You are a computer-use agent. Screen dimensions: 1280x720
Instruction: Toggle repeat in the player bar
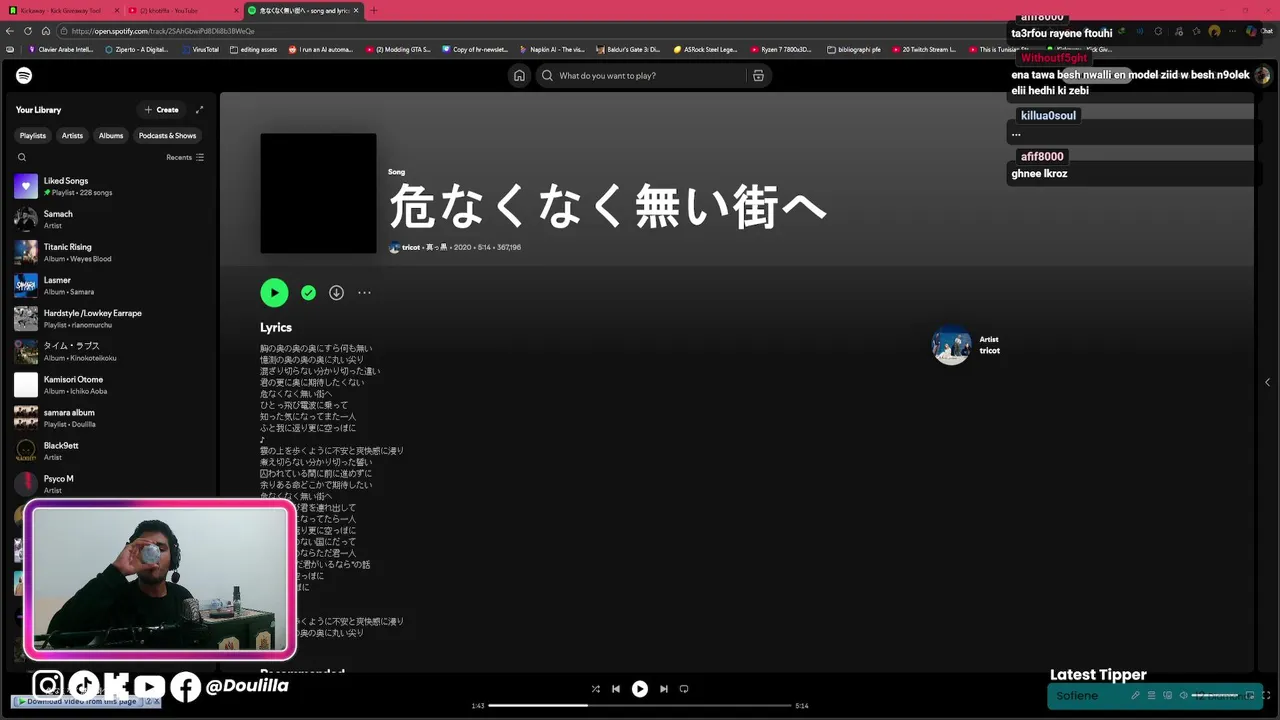coord(684,689)
